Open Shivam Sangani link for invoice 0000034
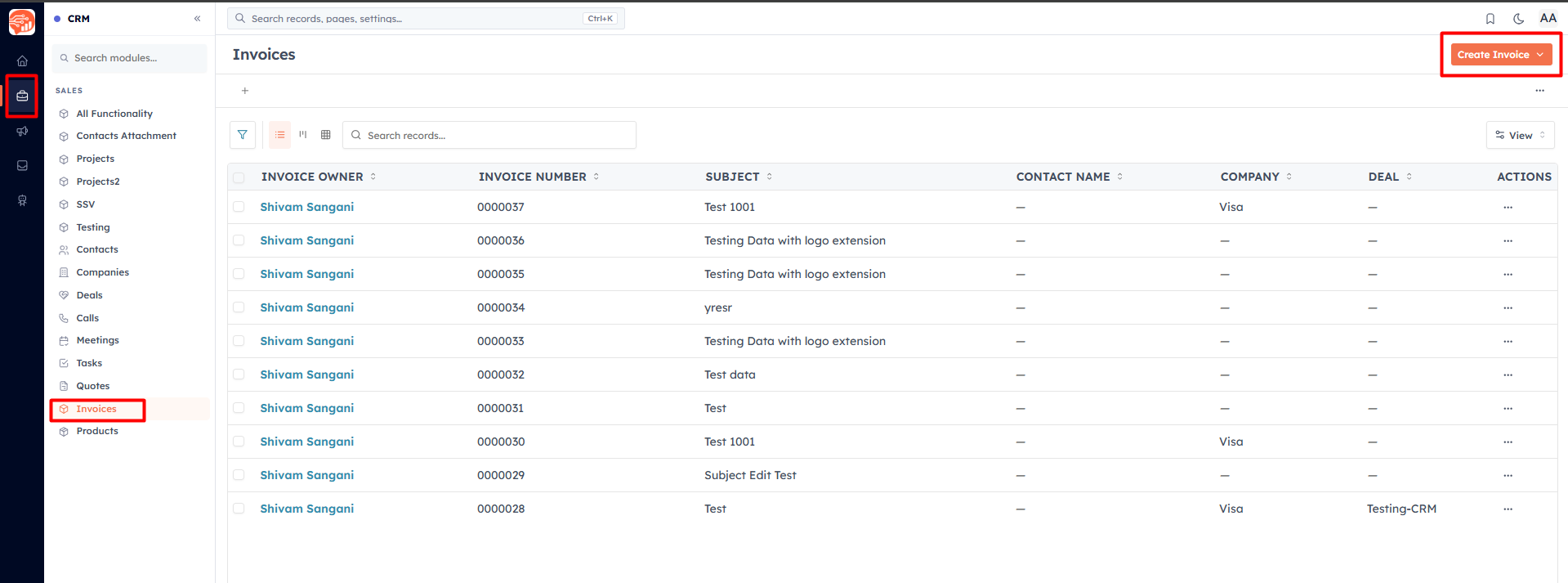 (307, 307)
